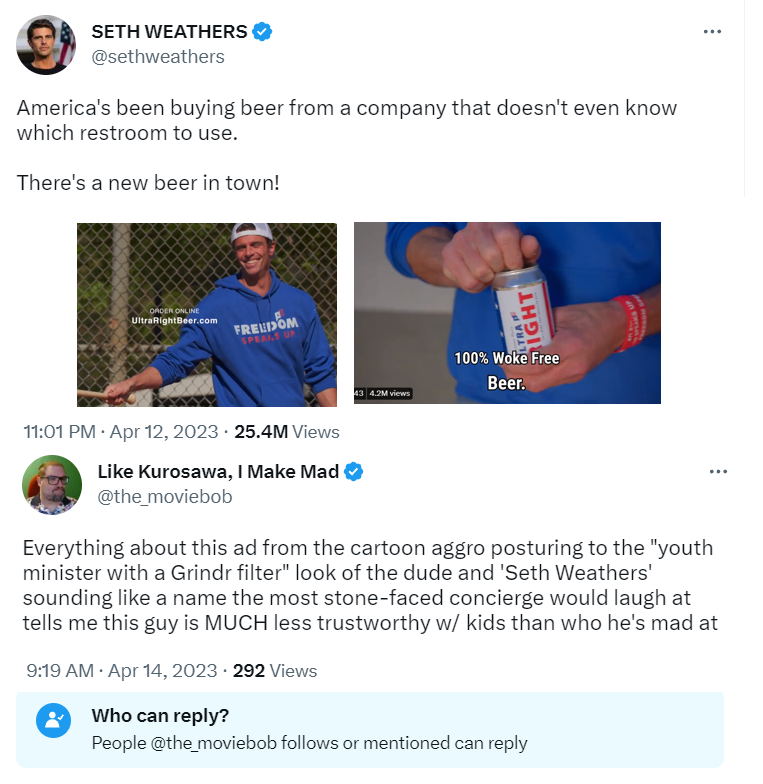Image resolution: width=763 pixels, height=784 pixels.
Task: Click the Who can reply? heading
Action: [x=160, y=716]
